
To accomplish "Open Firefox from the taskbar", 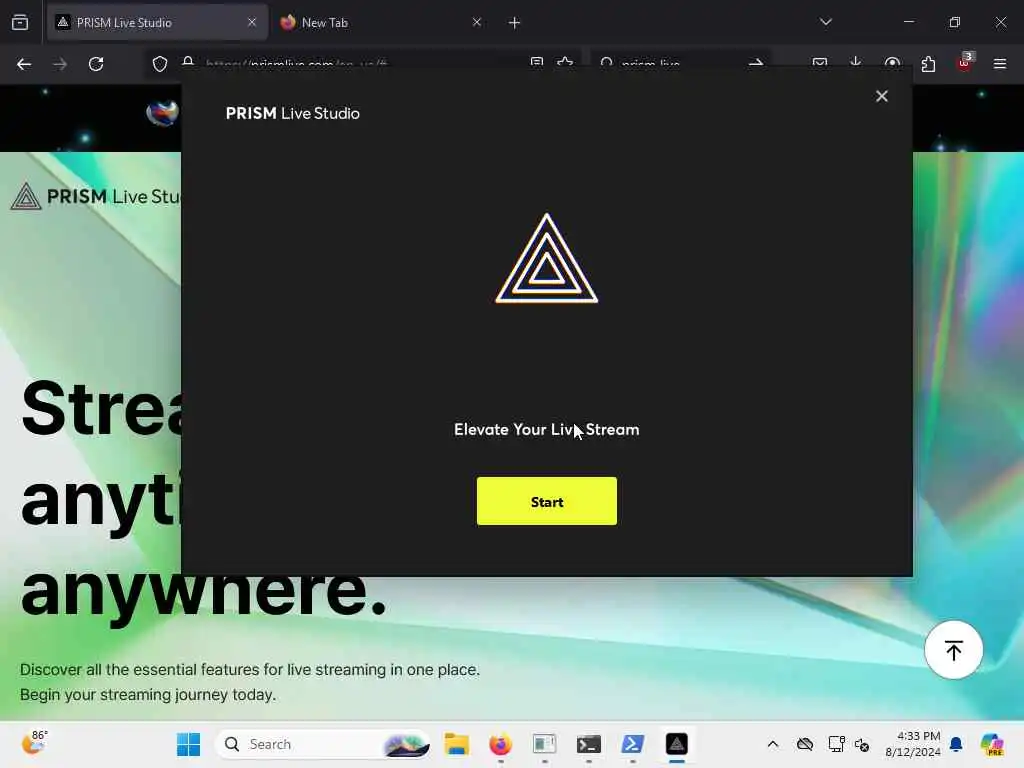I will pyautogui.click(x=501, y=744).
